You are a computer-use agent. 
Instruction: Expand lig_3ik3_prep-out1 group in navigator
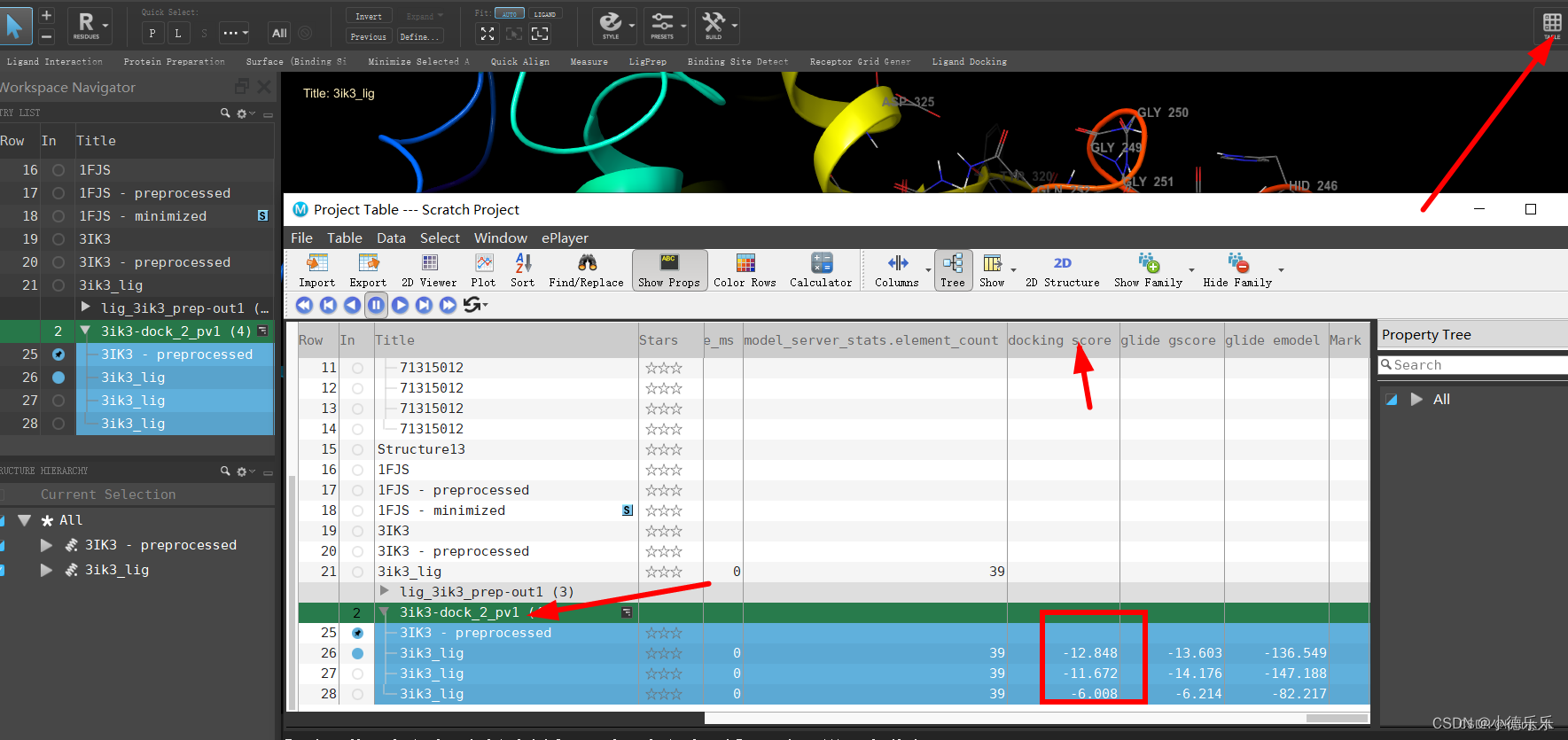86,307
